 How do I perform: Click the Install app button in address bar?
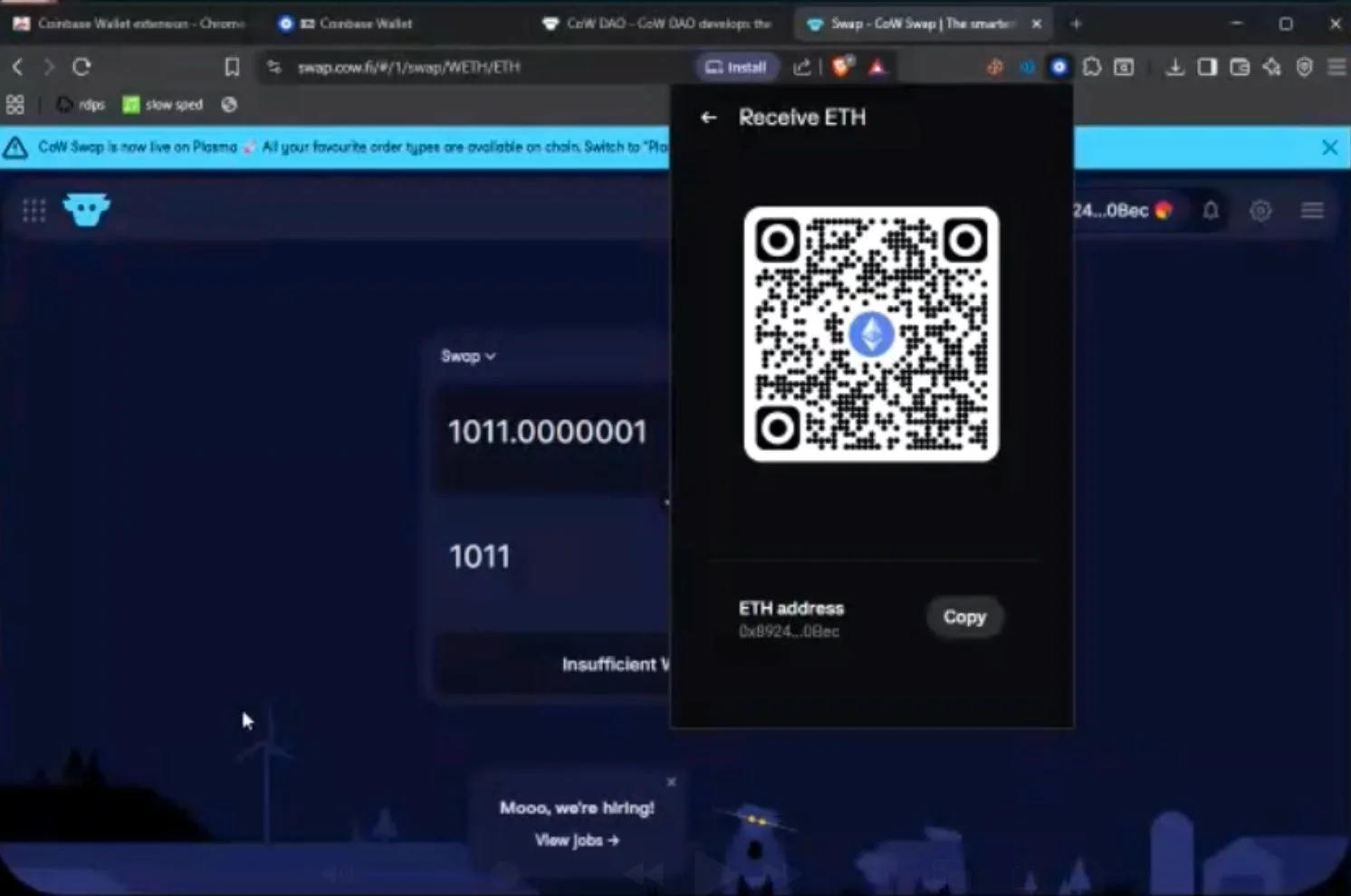pyautogui.click(x=736, y=67)
